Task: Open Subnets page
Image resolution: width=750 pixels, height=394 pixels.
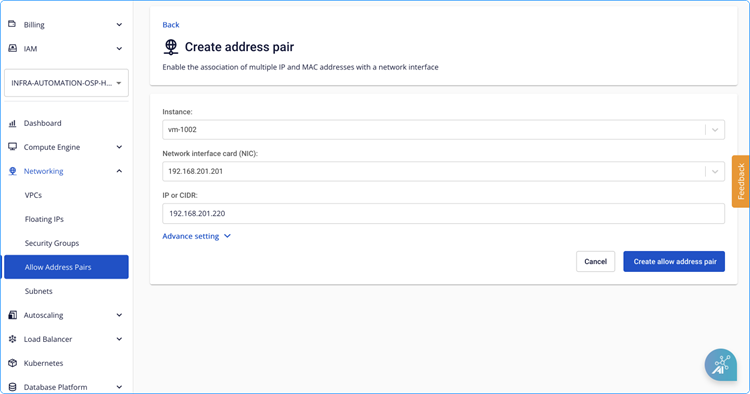Action: [x=38, y=291]
